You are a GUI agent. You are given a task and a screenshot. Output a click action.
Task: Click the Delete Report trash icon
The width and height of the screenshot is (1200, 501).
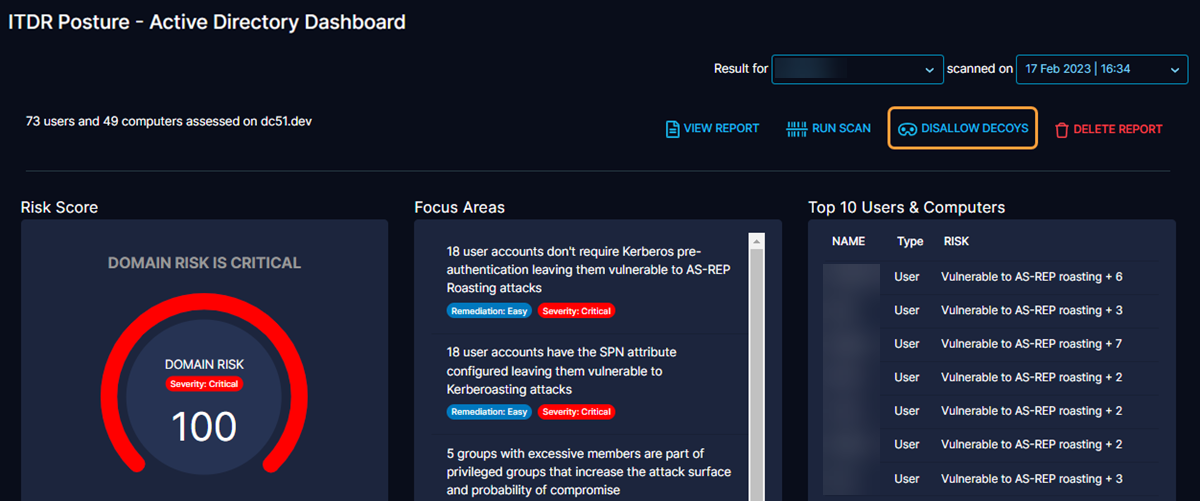click(x=1061, y=129)
